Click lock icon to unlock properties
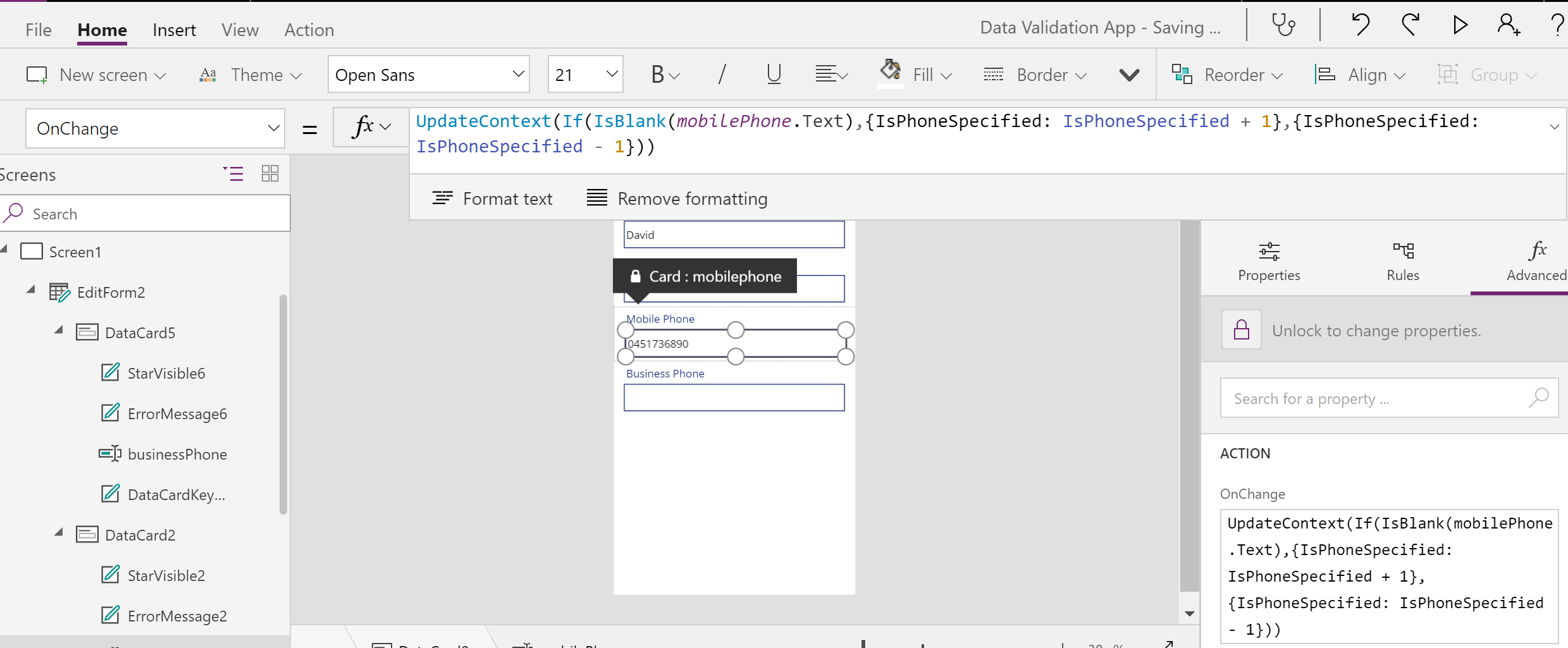This screenshot has width=1568, height=648. click(x=1241, y=330)
